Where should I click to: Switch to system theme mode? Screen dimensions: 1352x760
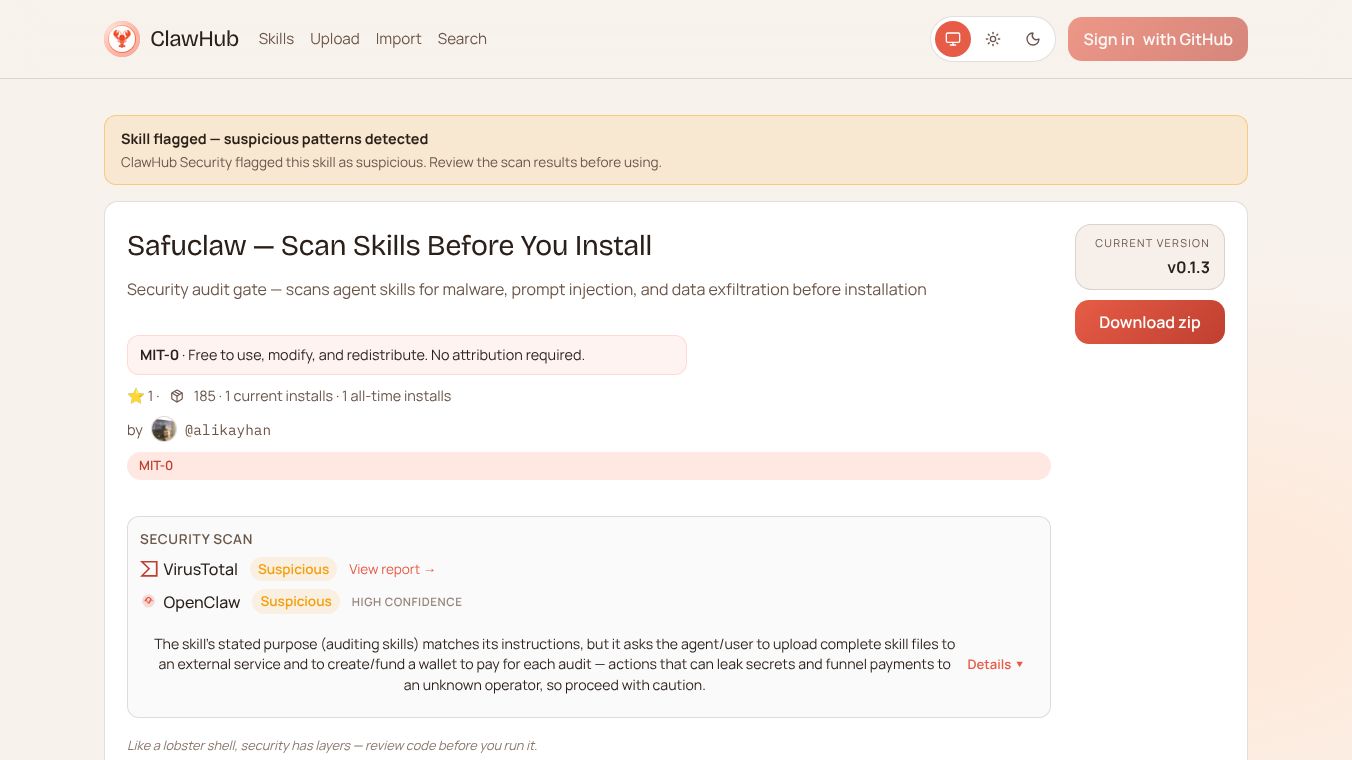tap(953, 39)
